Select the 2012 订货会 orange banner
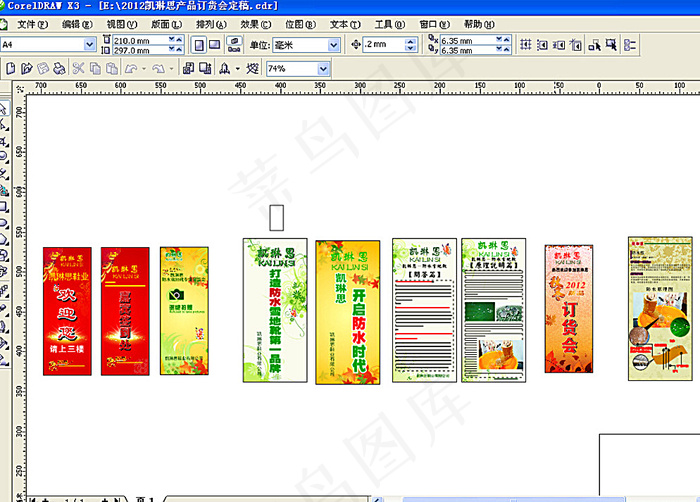Image resolution: width=700 pixels, height=502 pixels. [569, 309]
